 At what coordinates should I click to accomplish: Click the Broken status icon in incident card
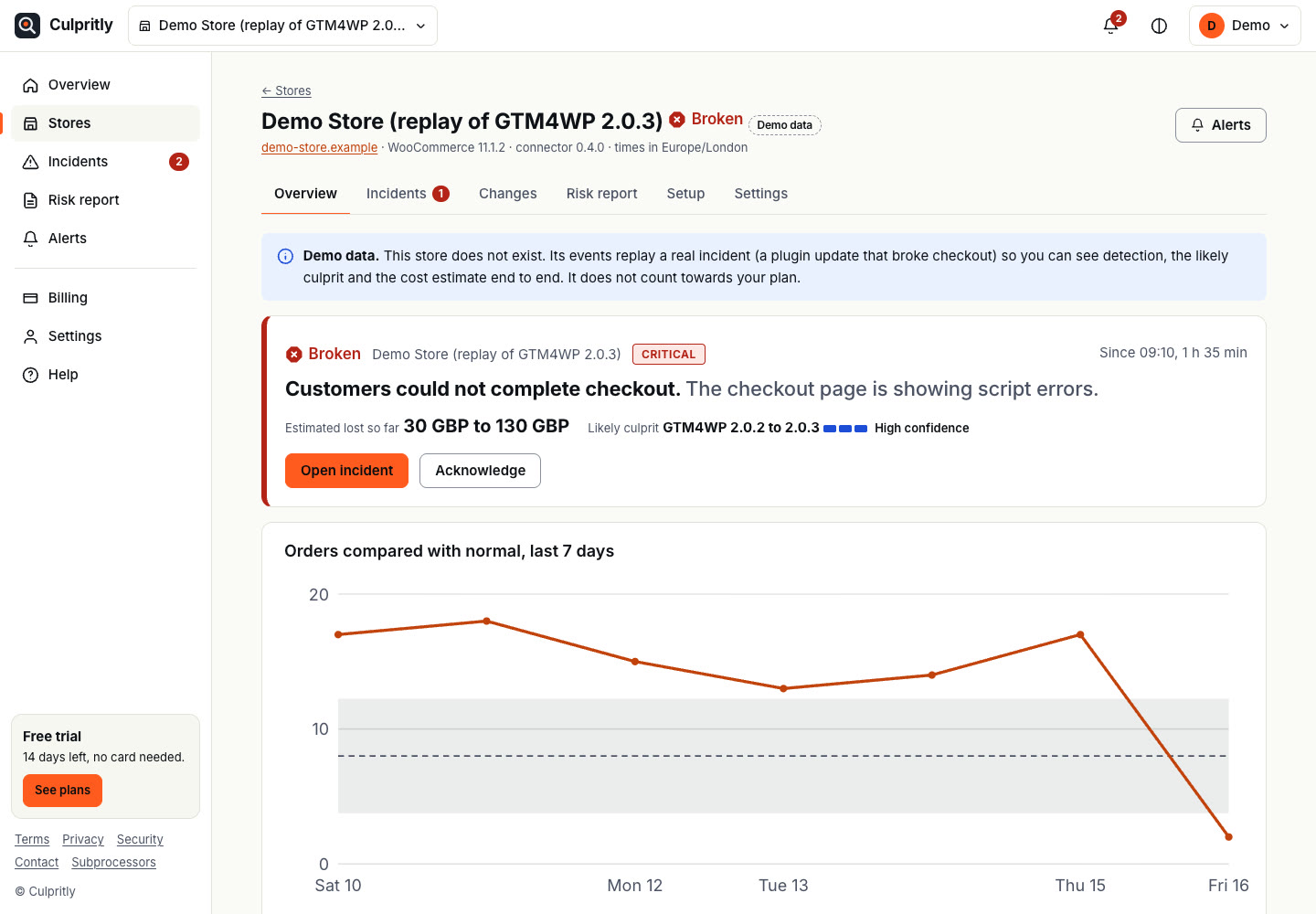(x=294, y=355)
